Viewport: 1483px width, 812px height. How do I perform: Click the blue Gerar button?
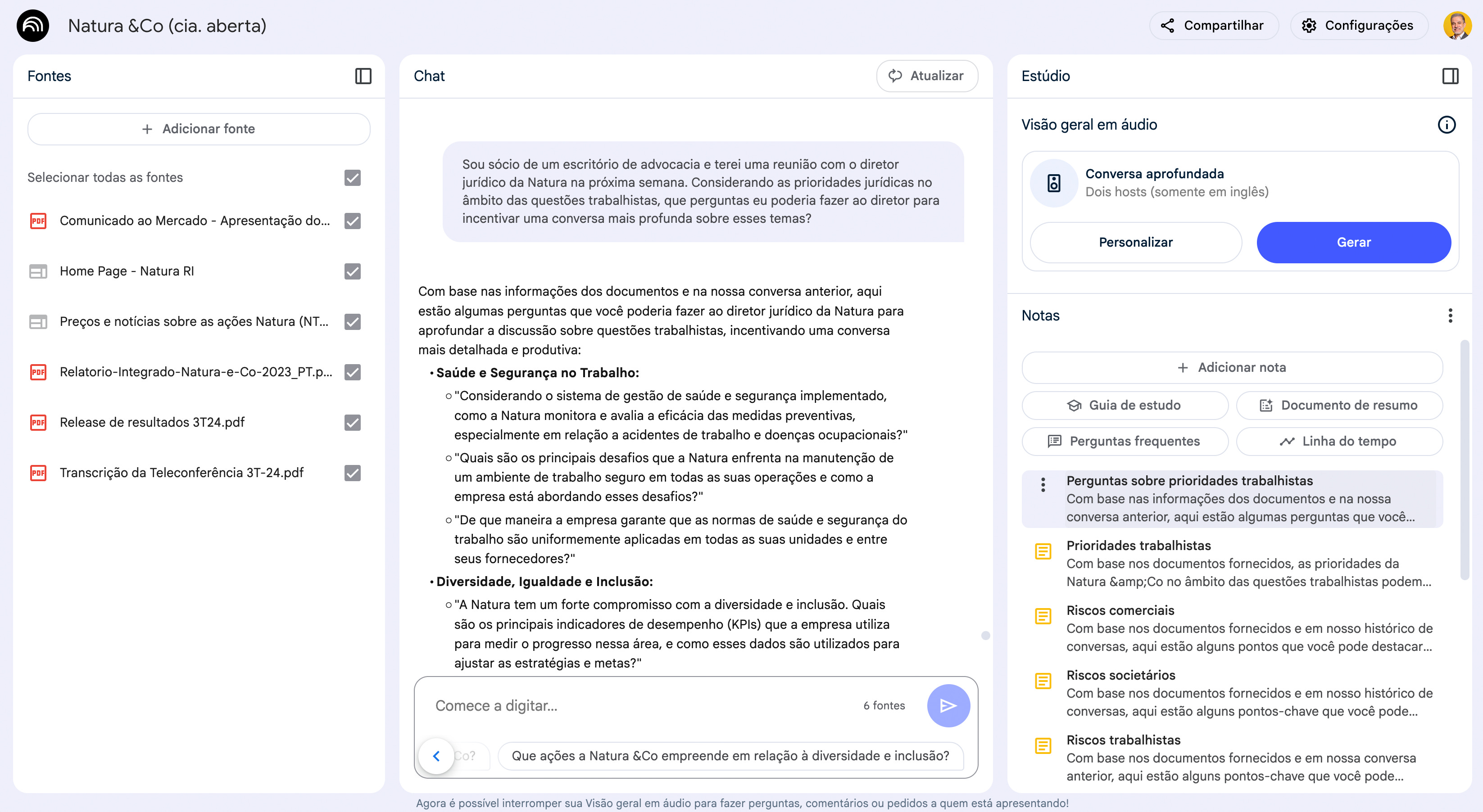coord(1353,243)
